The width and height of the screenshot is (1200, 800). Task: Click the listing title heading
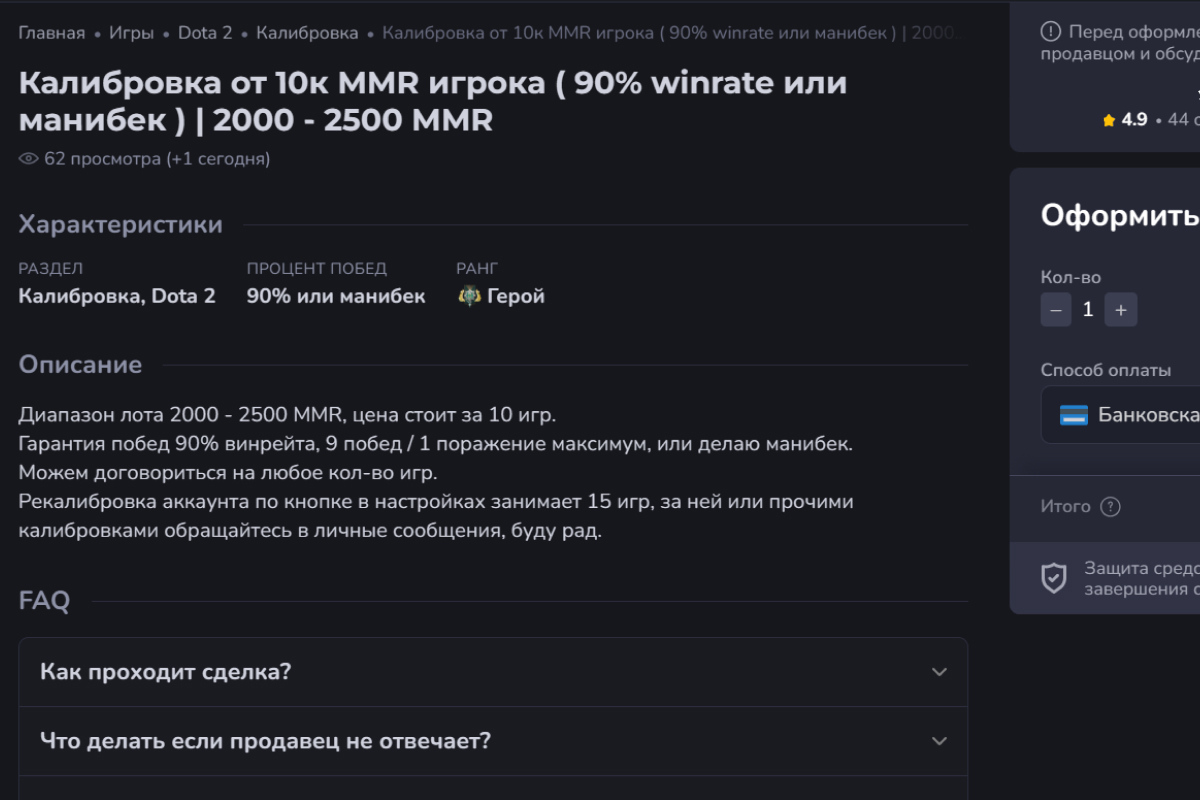[x=432, y=102]
